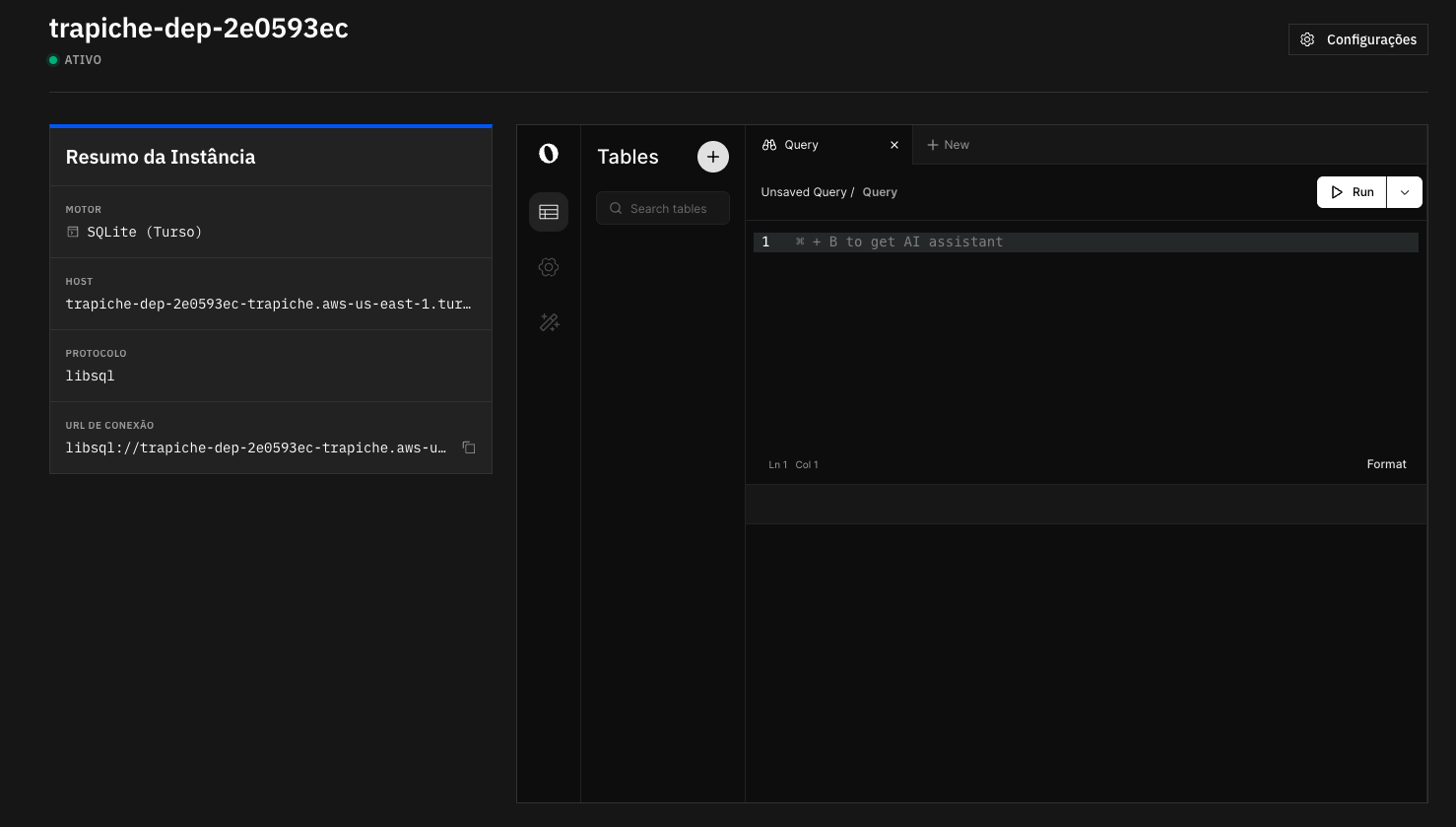Image resolution: width=1456 pixels, height=827 pixels.
Task: Open a New query tab
Action: coord(948,145)
